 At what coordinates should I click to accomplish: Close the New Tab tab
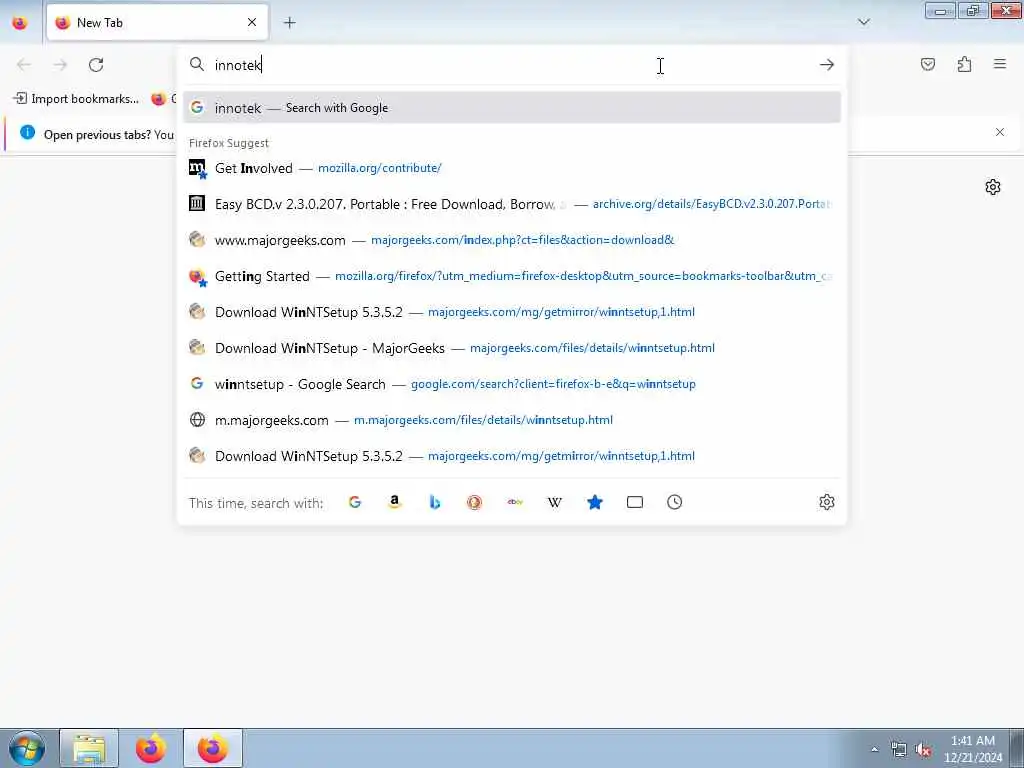click(x=252, y=23)
